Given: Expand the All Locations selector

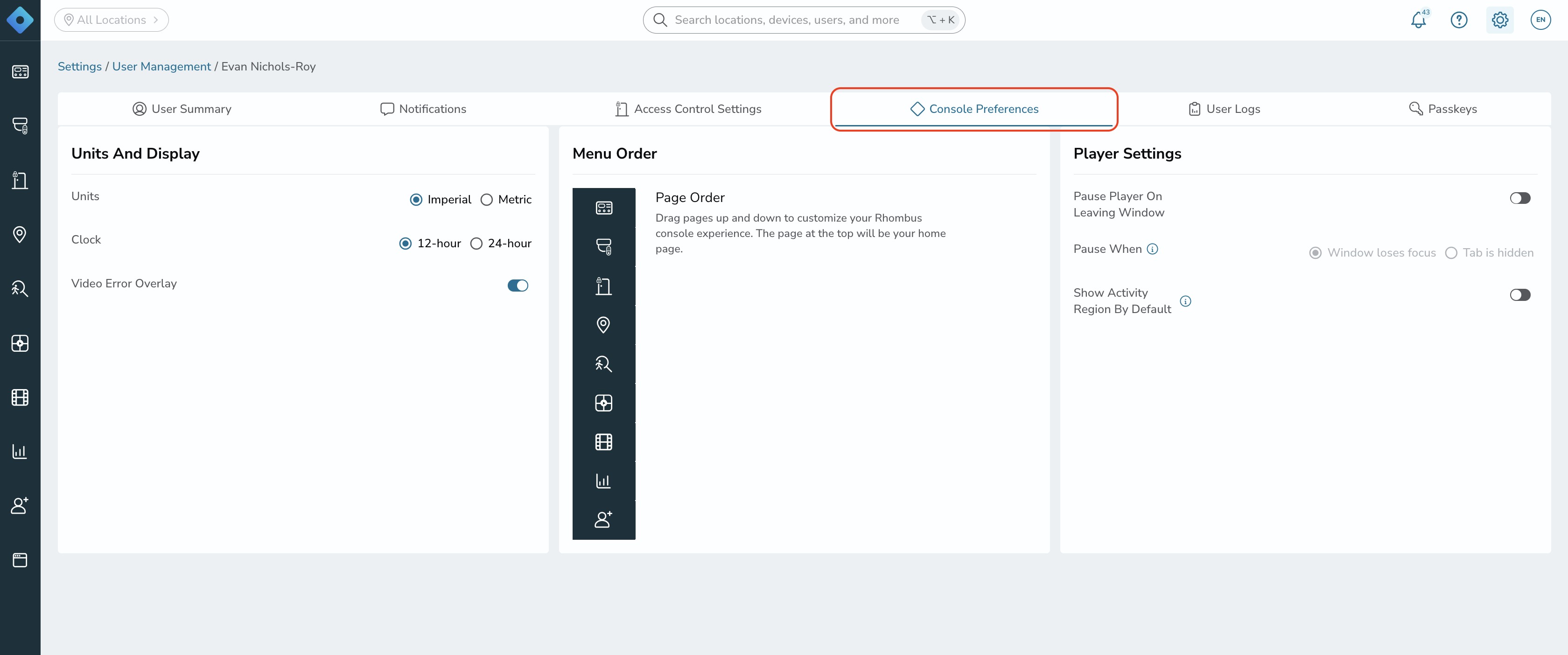Looking at the screenshot, I should pos(112,20).
